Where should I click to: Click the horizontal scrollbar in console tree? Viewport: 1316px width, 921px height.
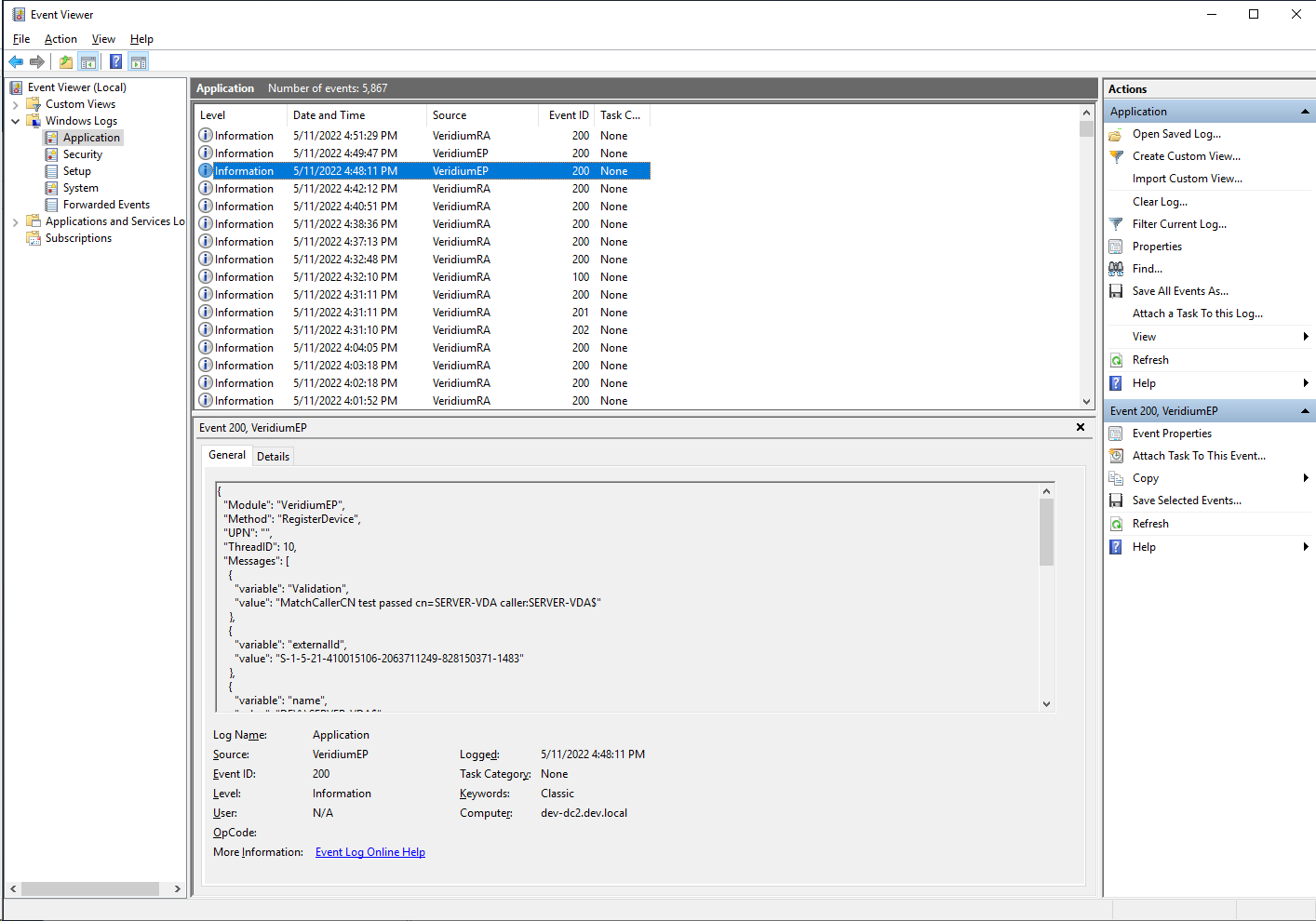[x=90, y=889]
